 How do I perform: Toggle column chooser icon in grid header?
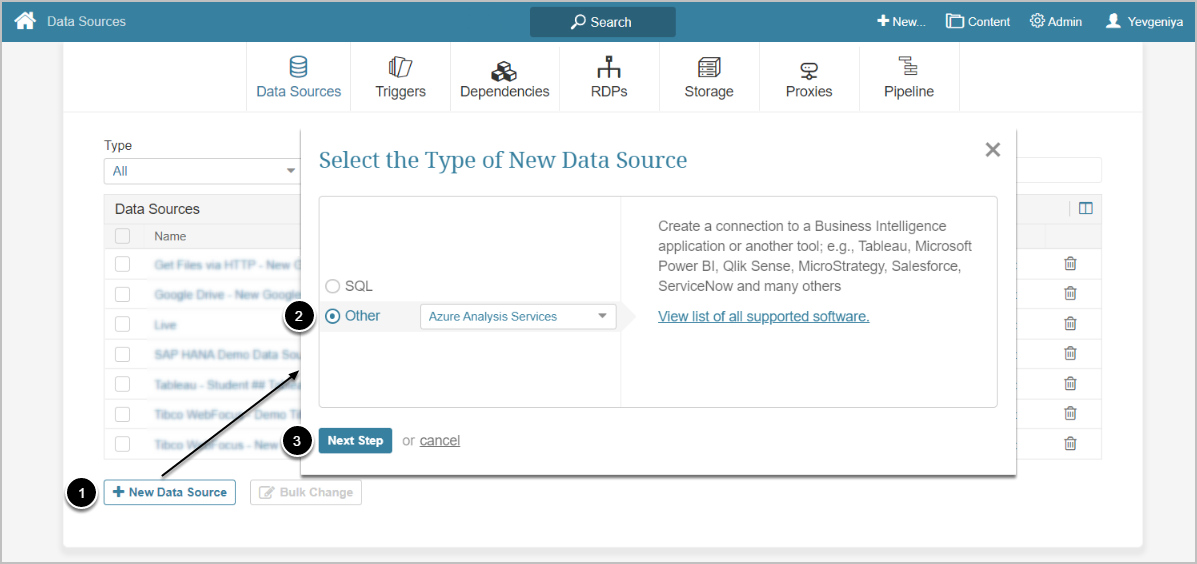pyautogui.click(x=1086, y=209)
